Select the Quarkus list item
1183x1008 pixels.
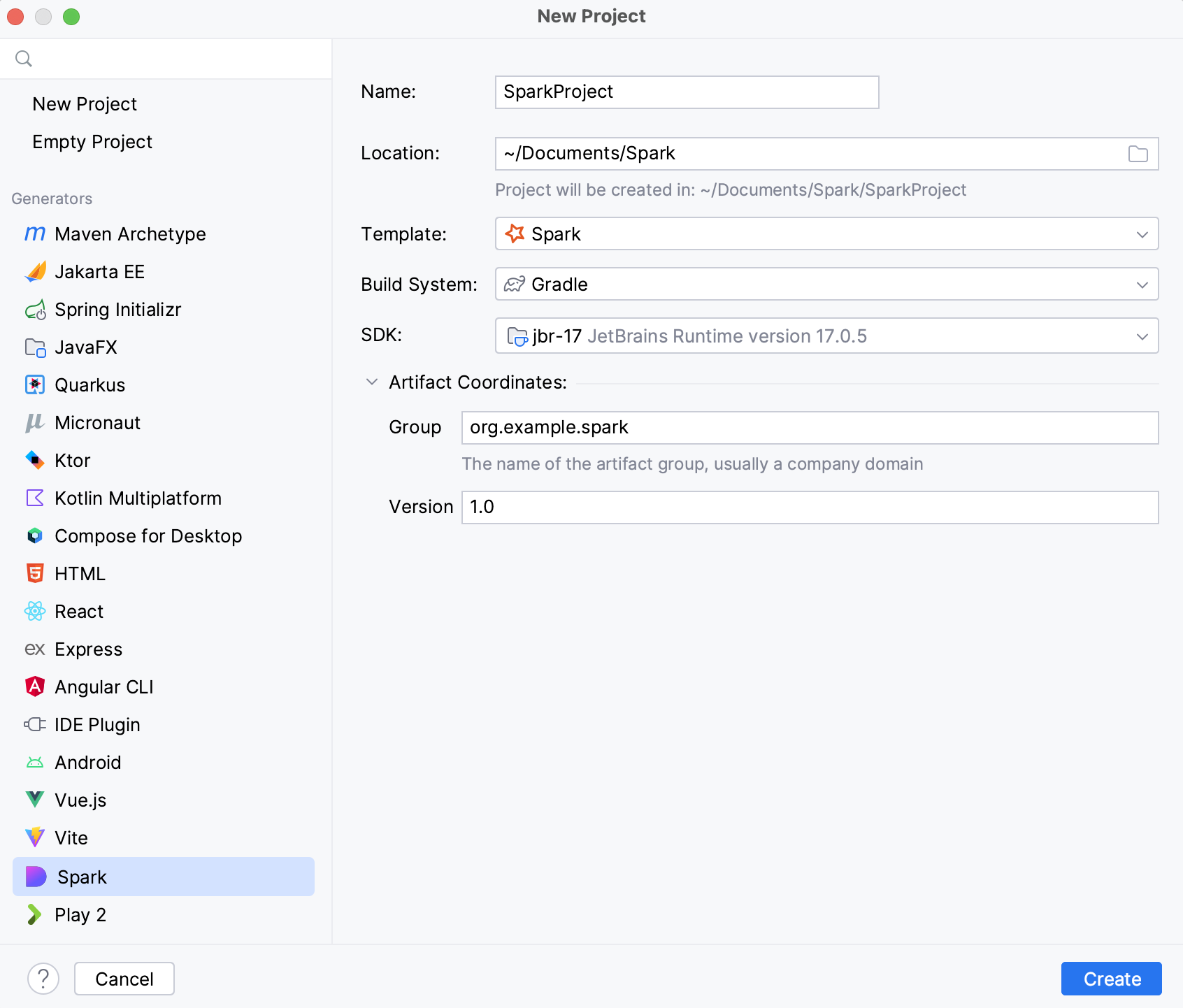[x=164, y=384]
